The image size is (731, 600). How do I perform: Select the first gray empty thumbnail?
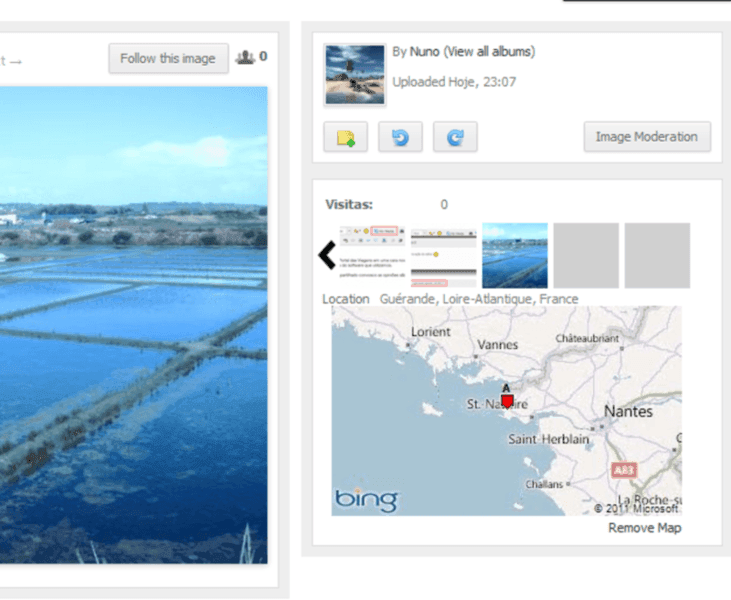(x=586, y=255)
